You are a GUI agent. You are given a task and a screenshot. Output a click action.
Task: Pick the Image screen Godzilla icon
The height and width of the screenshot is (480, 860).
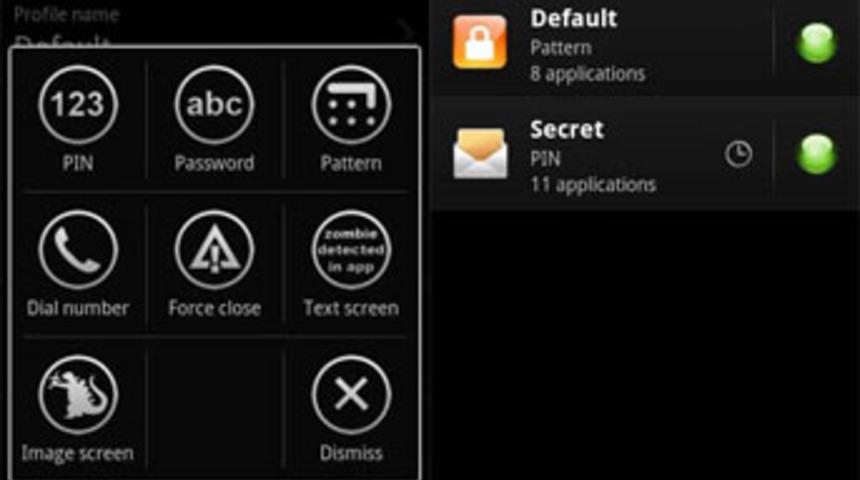(78, 394)
